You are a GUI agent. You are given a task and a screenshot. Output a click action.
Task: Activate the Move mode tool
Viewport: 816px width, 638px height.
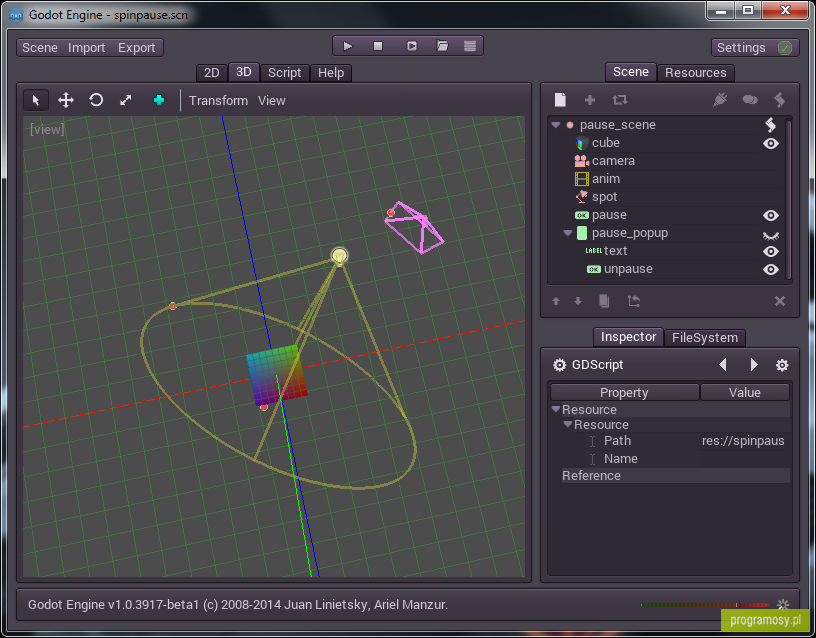click(x=66, y=100)
